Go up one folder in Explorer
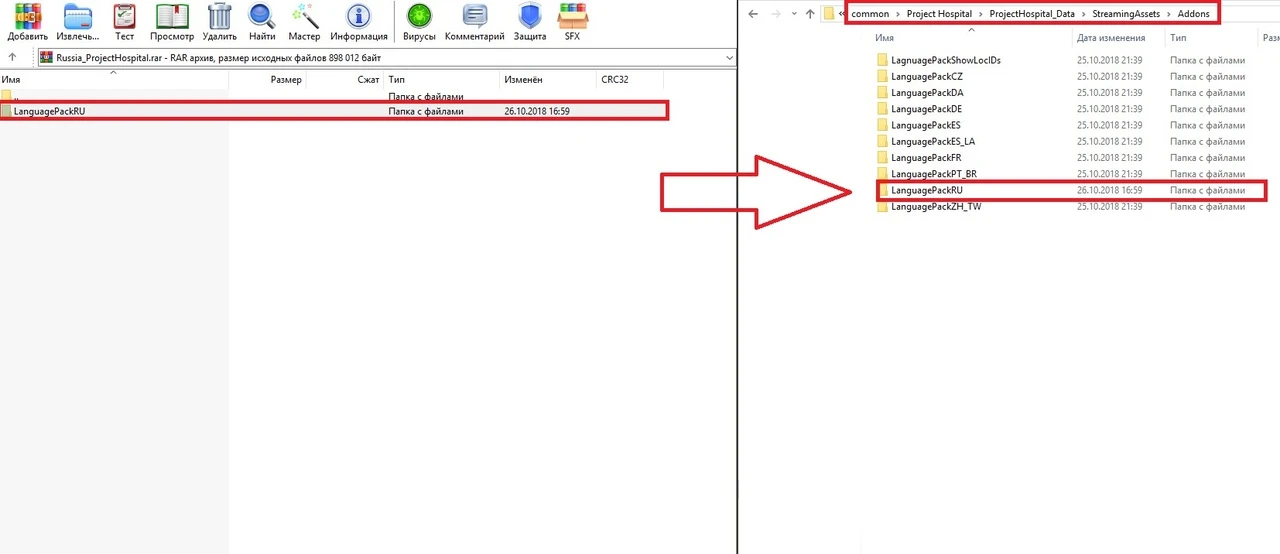 click(810, 14)
